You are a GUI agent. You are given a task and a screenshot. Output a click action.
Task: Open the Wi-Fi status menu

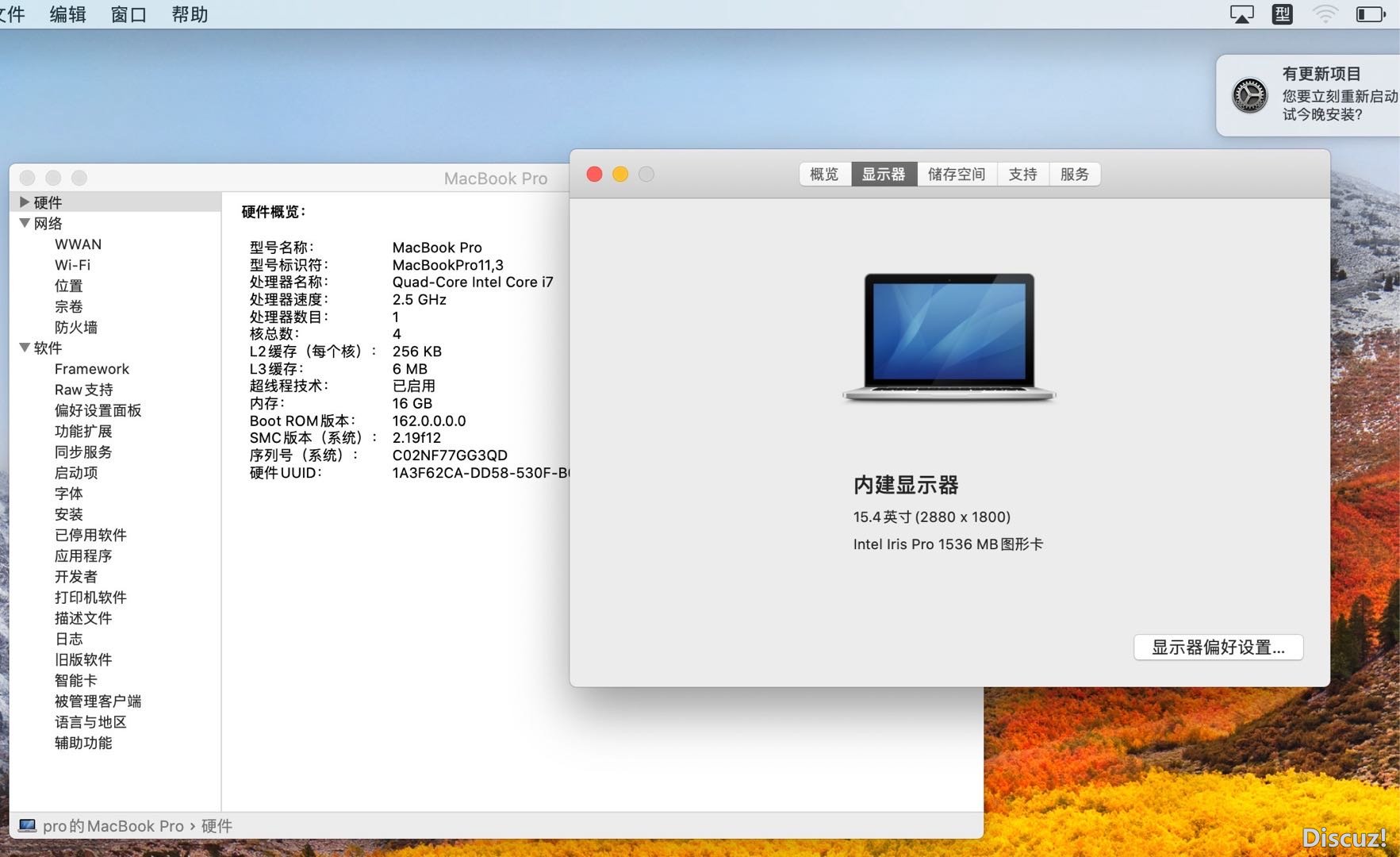1325,14
